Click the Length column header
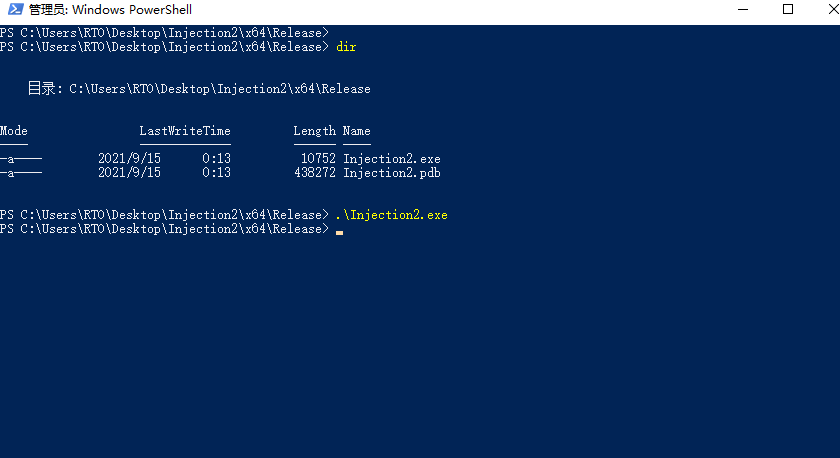840x458 pixels. coord(314,131)
